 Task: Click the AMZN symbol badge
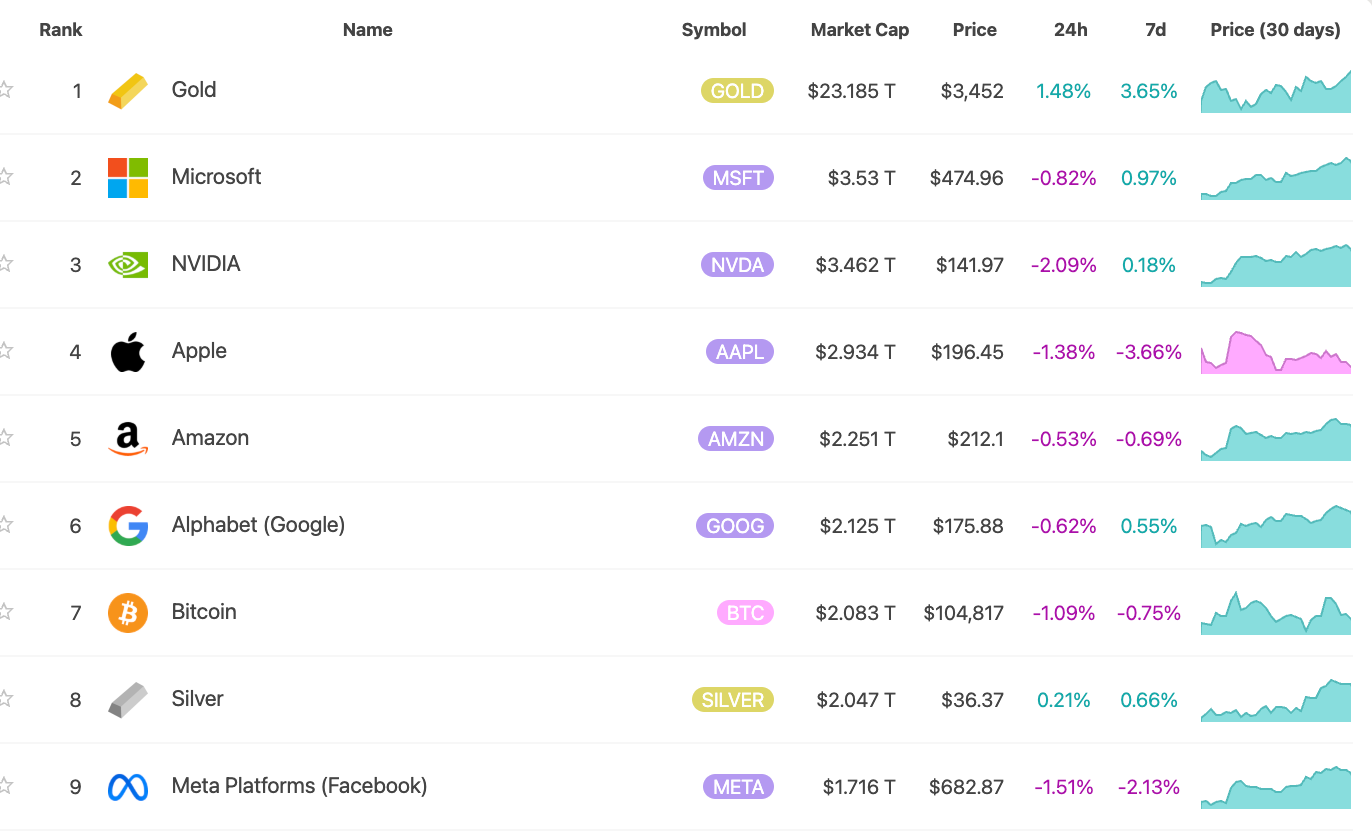(736, 439)
